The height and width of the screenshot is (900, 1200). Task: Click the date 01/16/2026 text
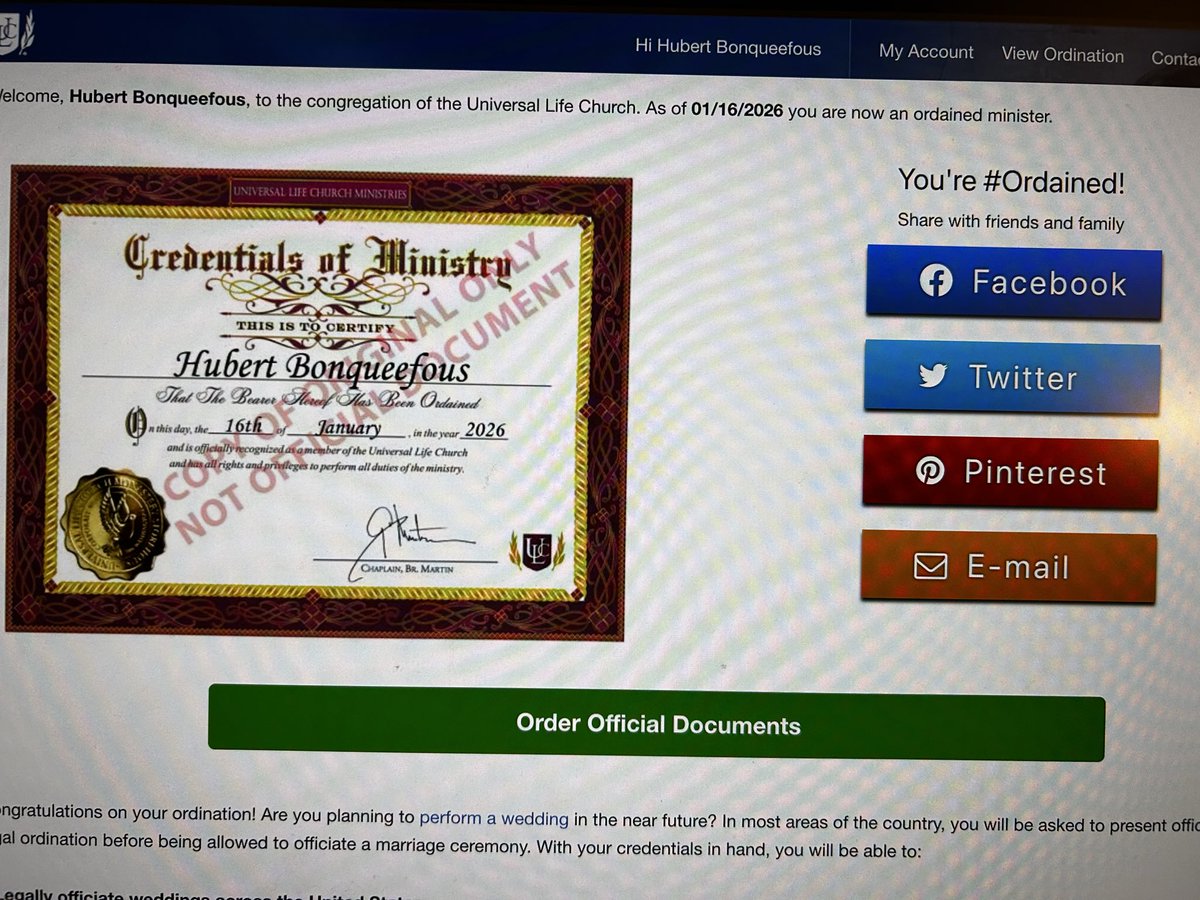[737, 110]
